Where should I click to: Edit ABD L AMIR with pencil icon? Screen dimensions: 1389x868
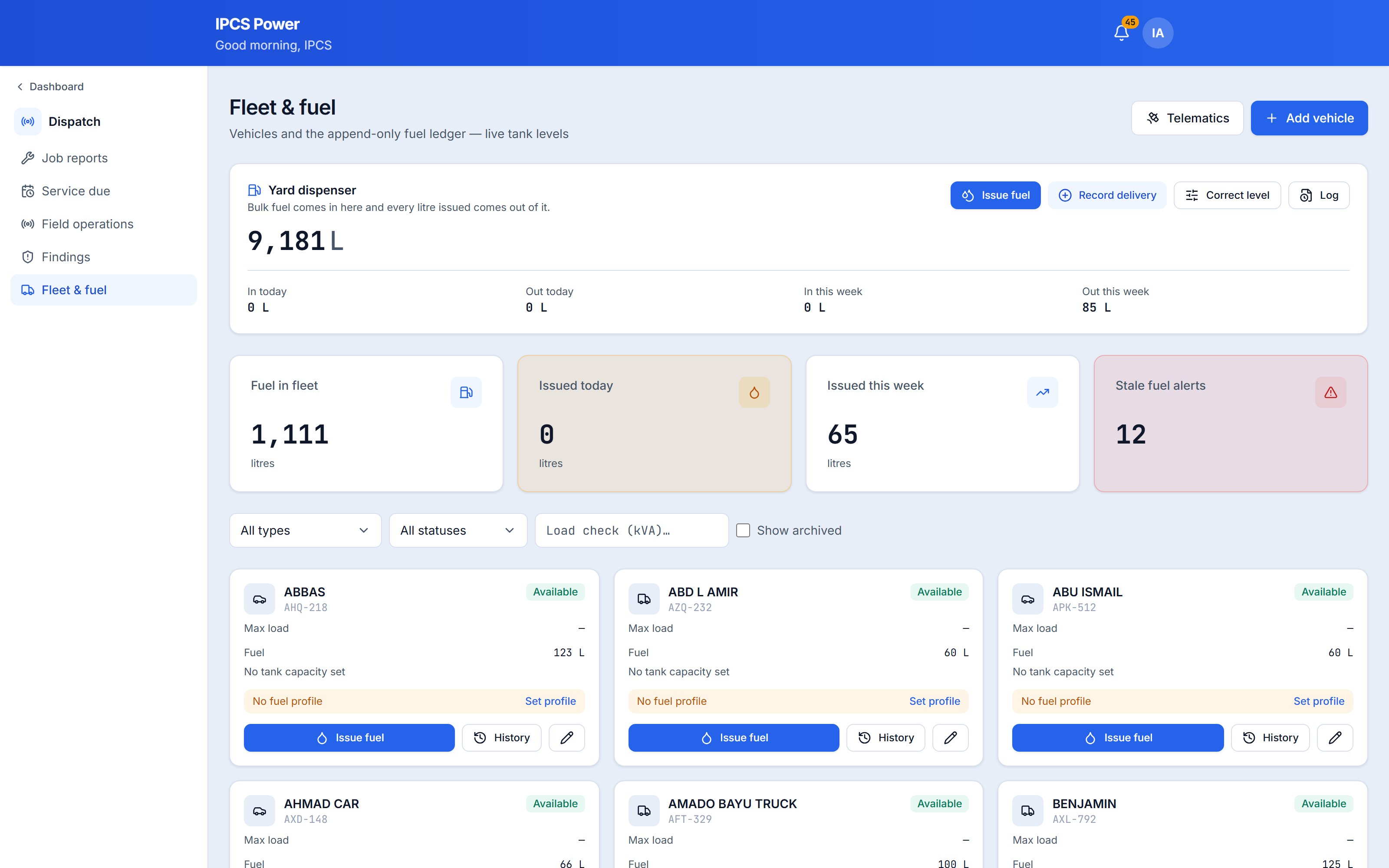[950, 737]
